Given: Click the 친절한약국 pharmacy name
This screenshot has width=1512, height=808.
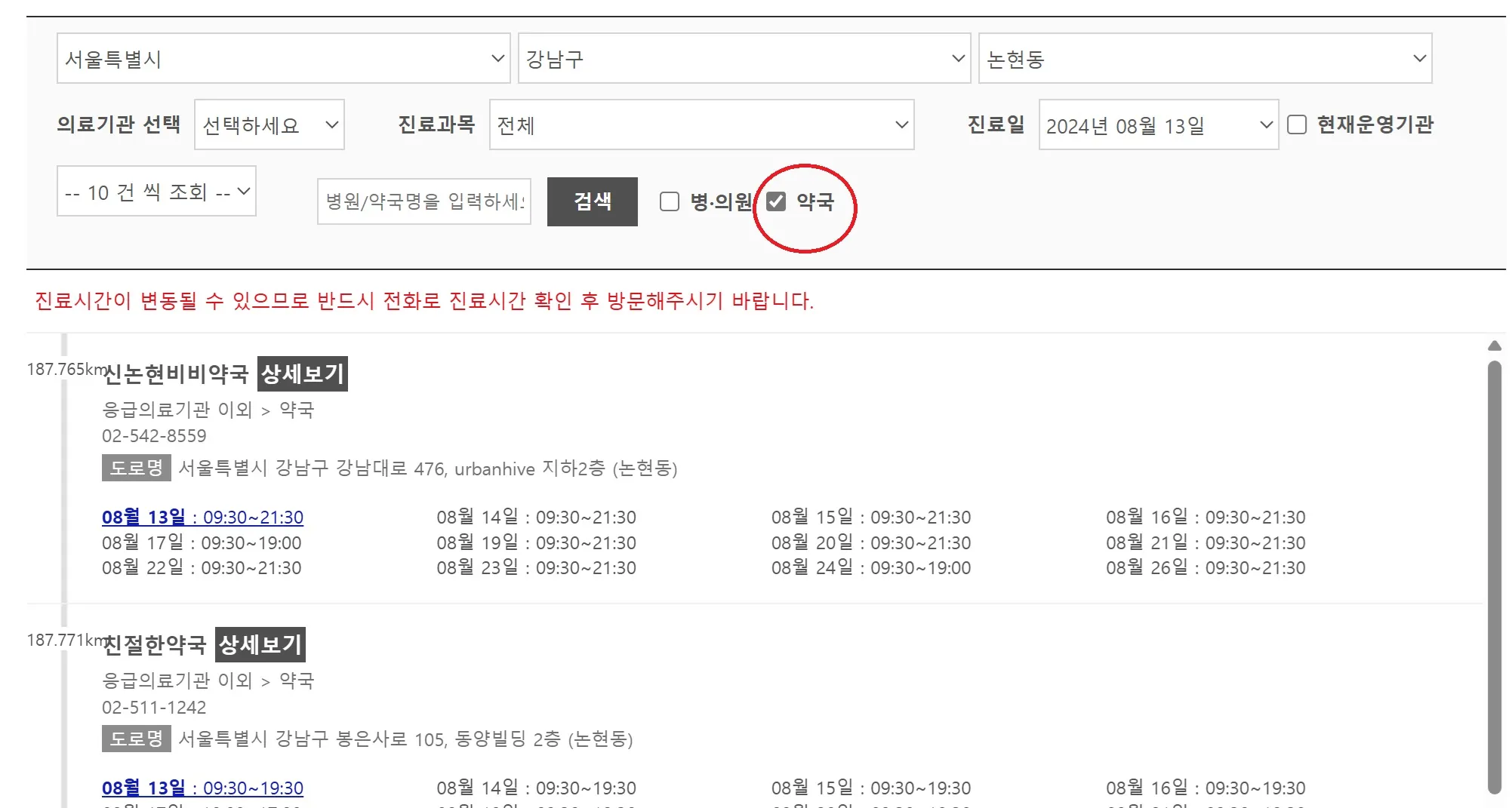Looking at the screenshot, I should coord(155,644).
